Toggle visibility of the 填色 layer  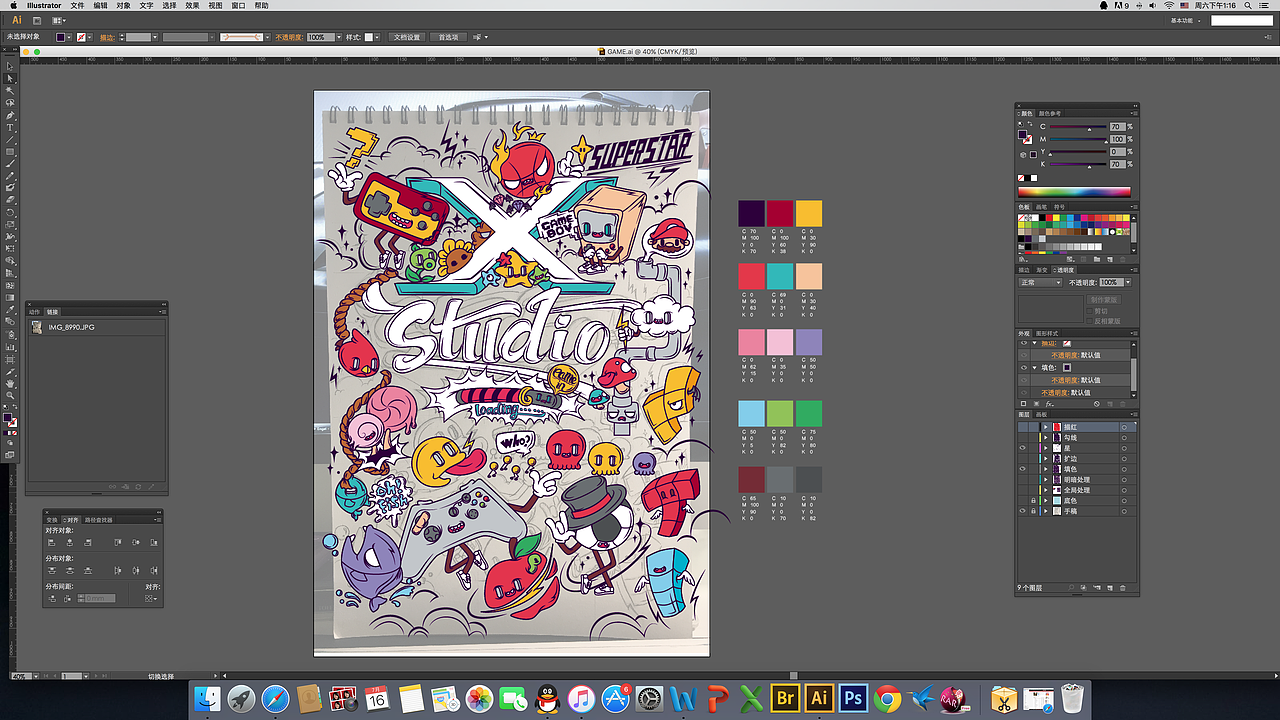pos(1022,469)
